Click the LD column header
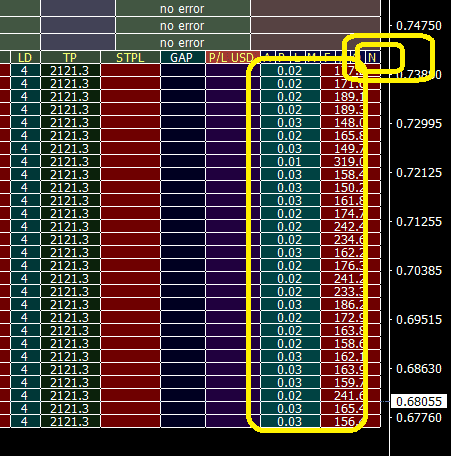The width and height of the screenshot is (451, 456). [25, 57]
